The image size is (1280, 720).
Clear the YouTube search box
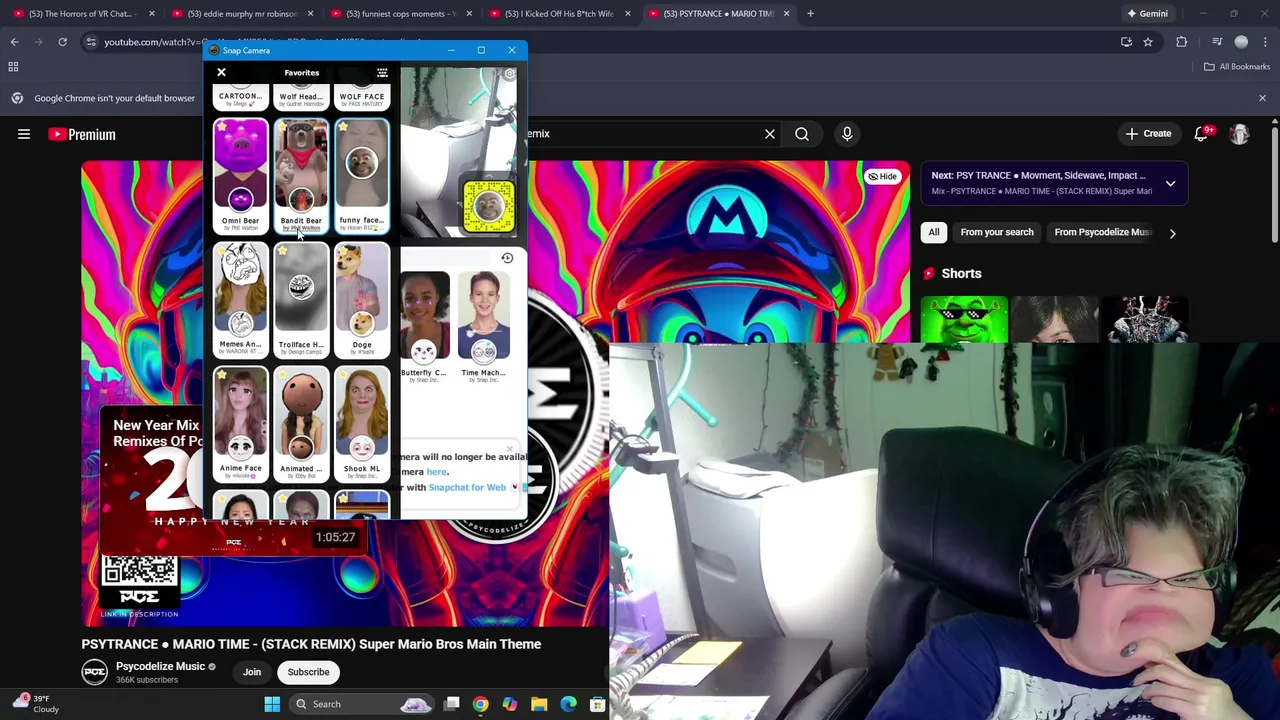tap(770, 133)
